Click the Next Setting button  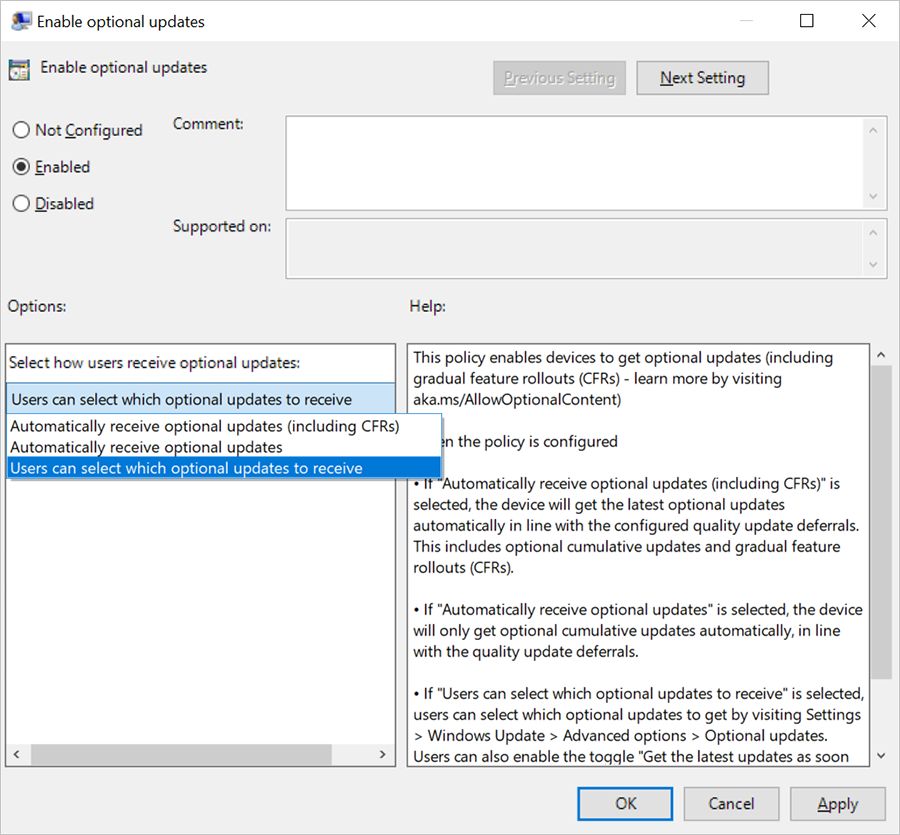pos(702,77)
